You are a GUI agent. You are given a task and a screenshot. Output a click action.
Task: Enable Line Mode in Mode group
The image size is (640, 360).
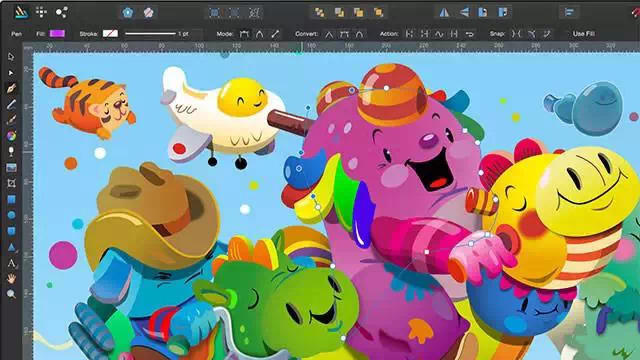coord(275,34)
